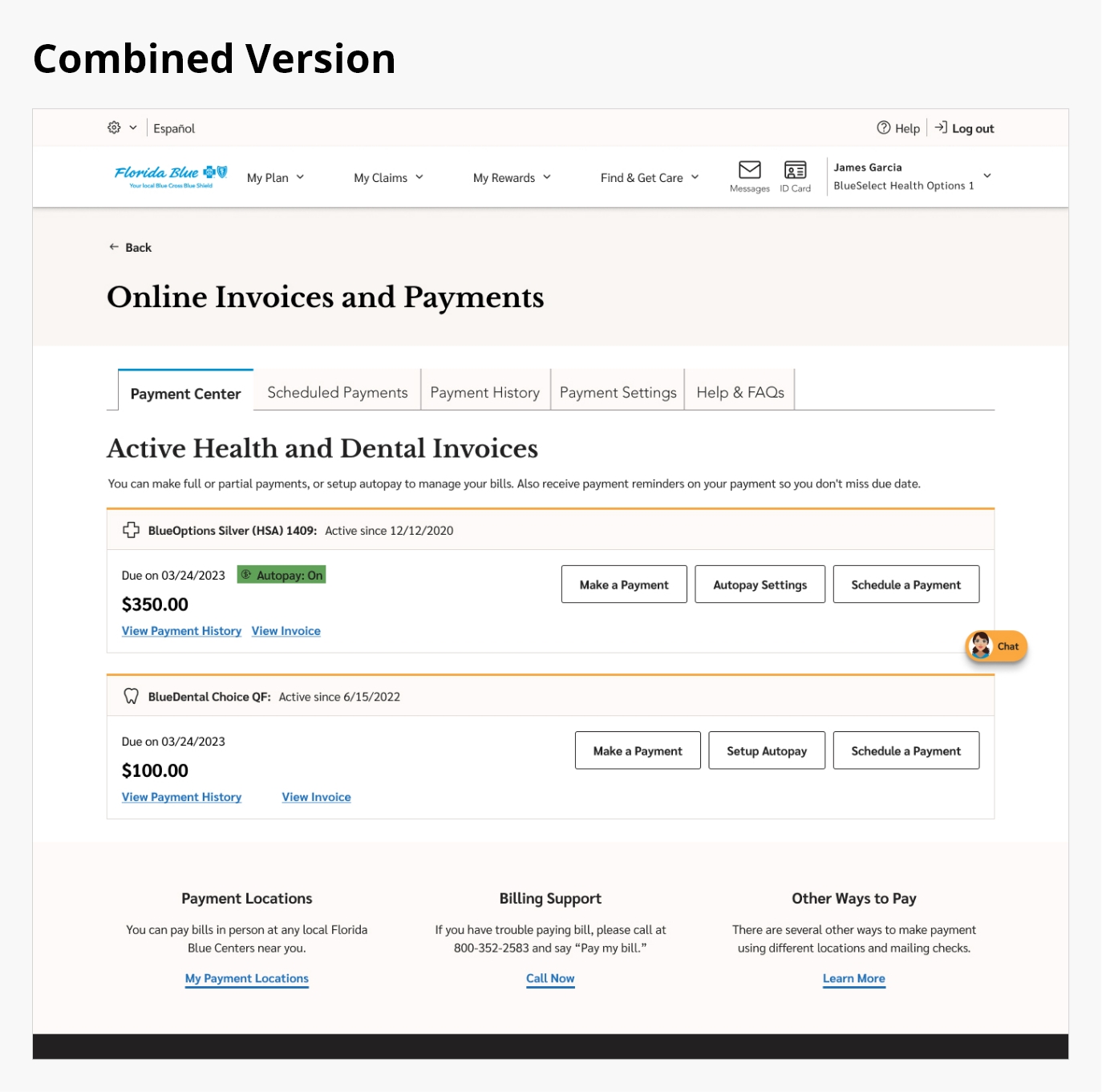Open the Payment Settings tab
This screenshot has height=1092, width=1102.
pos(618,392)
